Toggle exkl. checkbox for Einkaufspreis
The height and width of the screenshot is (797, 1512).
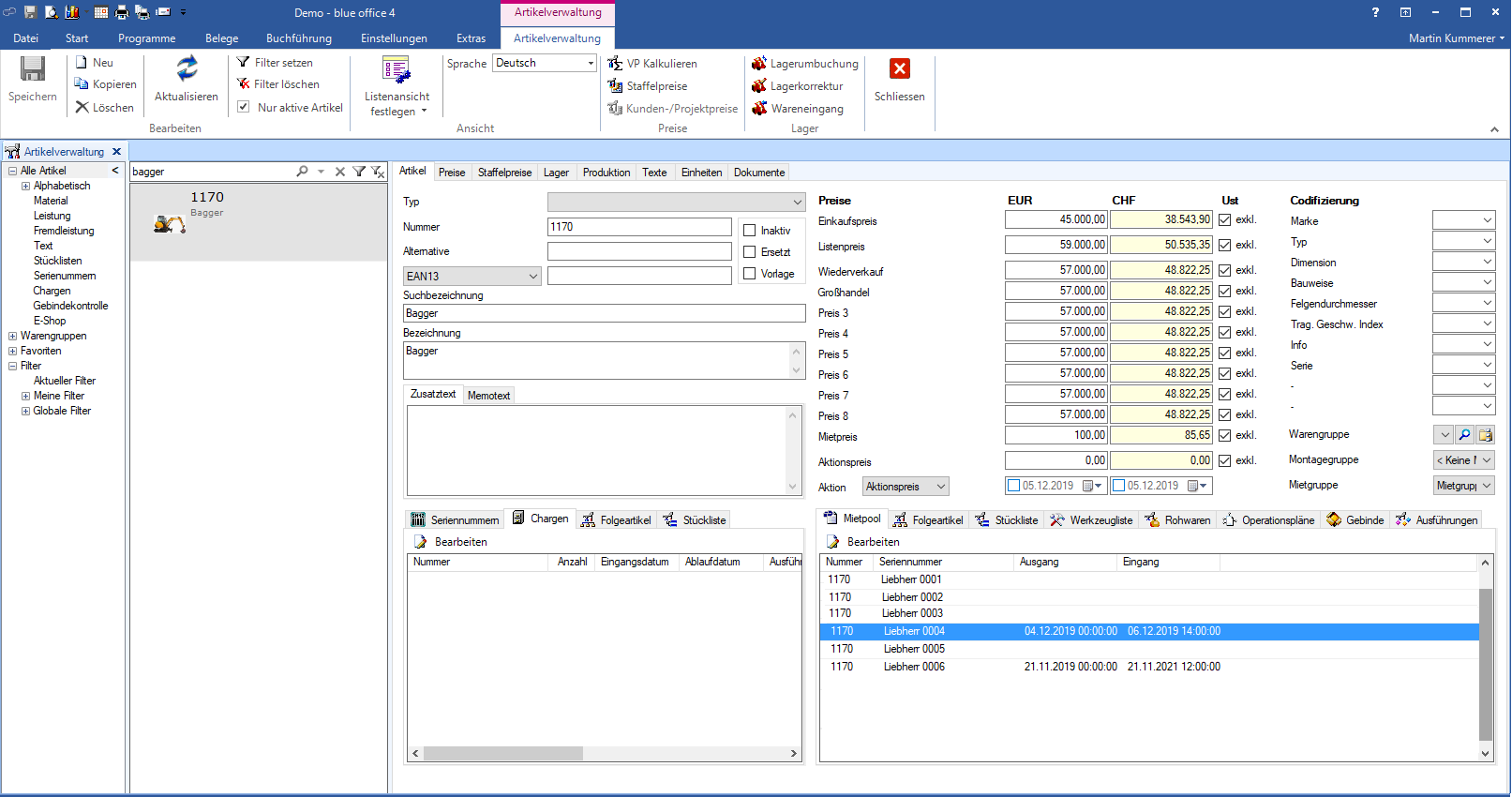coord(1225,220)
